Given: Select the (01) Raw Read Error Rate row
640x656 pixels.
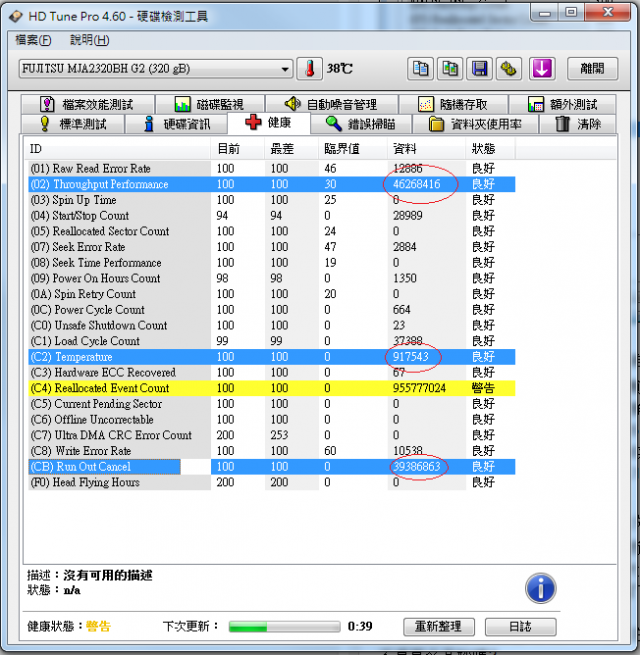Looking at the screenshot, I should coord(271,169).
